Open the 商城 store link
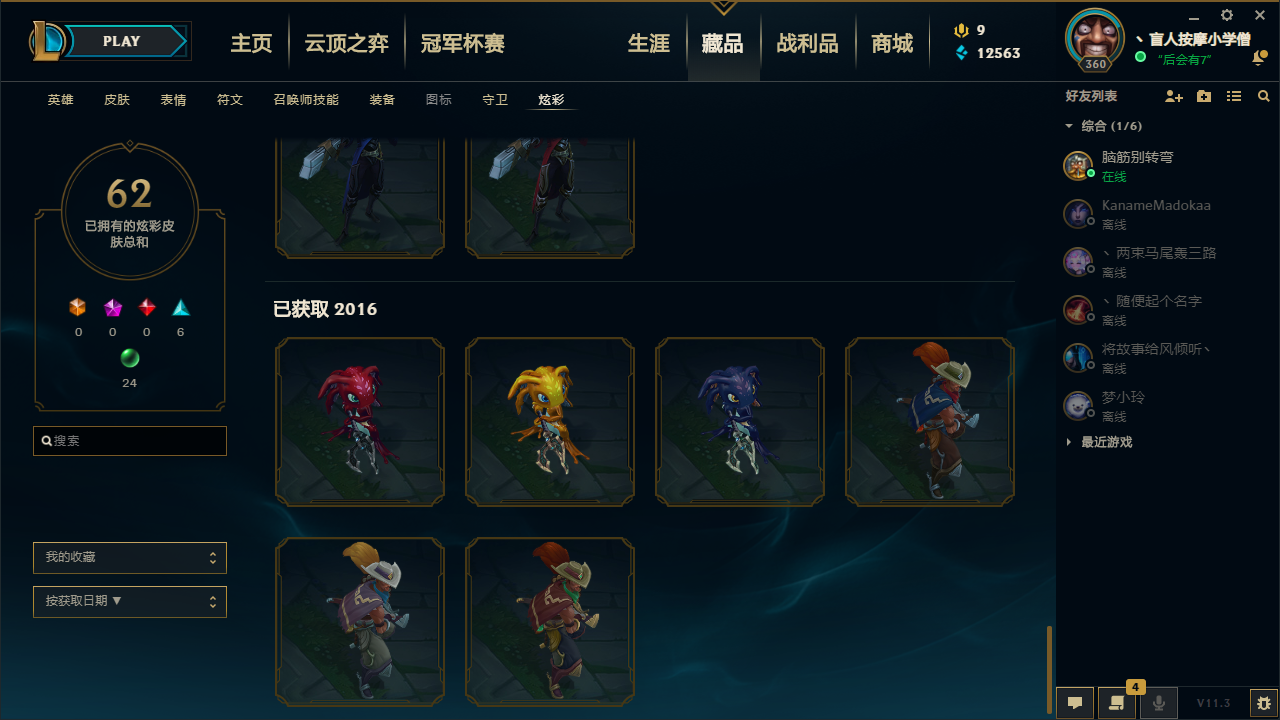The width and height of the screenshot is (1280, 720). point(892,43)
